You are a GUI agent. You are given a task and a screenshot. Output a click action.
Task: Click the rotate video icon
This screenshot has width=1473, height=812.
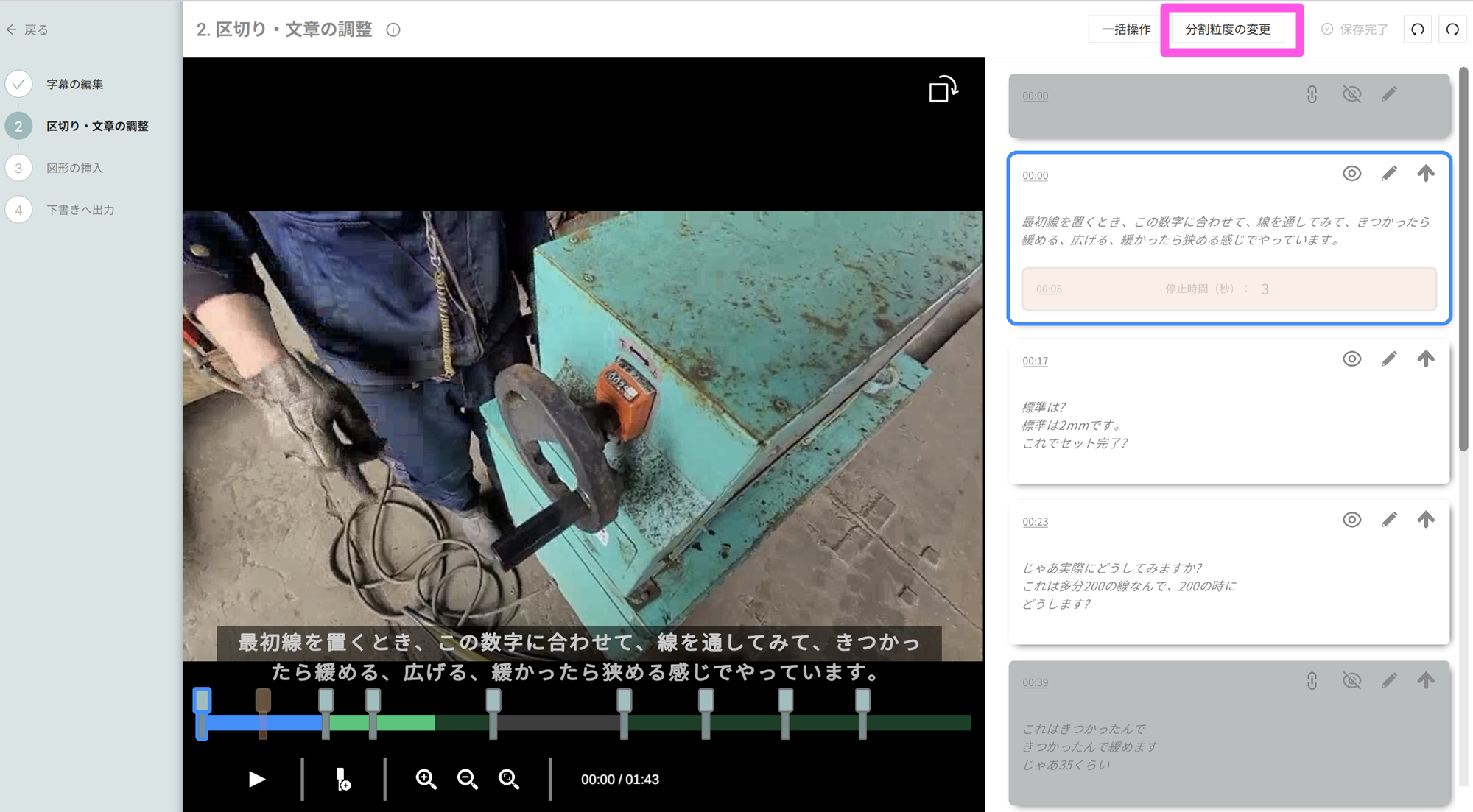[943, 90]
